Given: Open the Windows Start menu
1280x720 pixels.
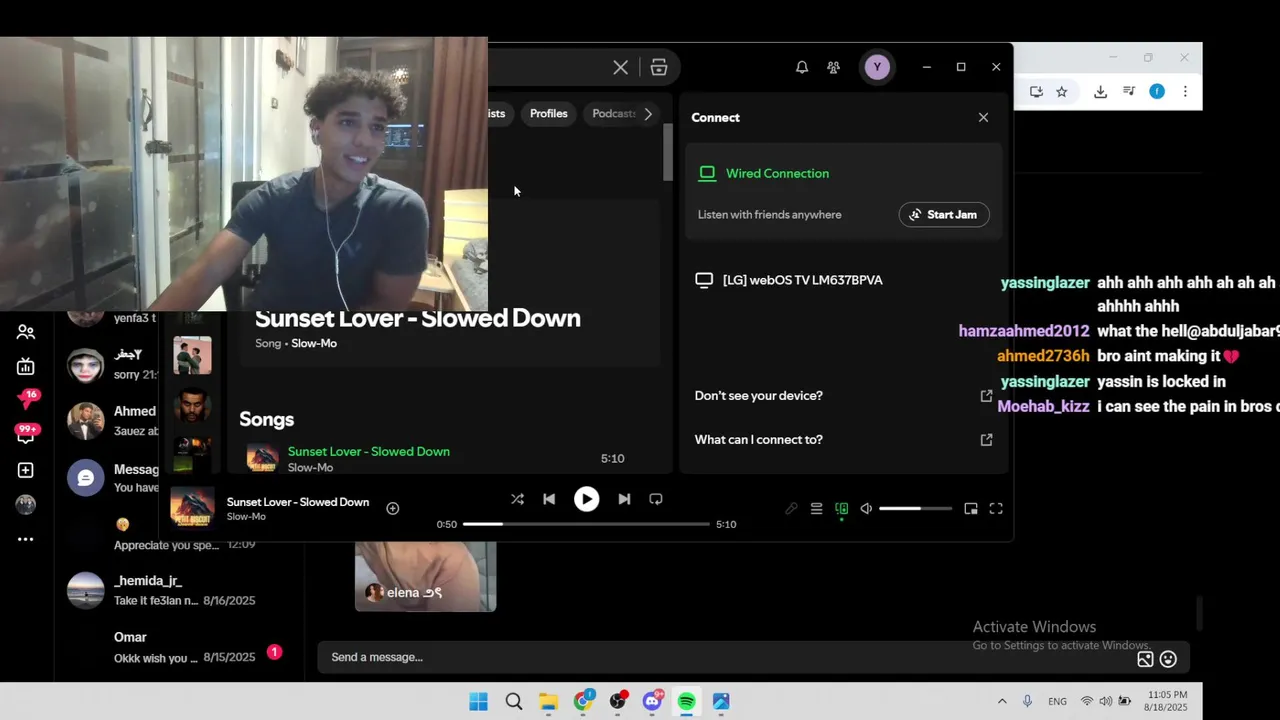Looking at the screenshot, I should [x=479, y=702].
